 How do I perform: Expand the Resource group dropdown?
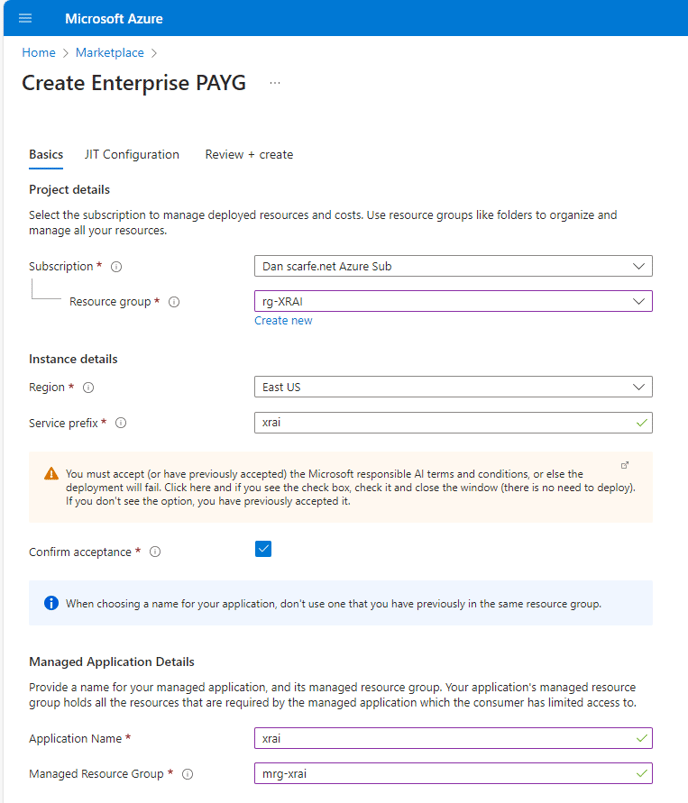pos(453,301)
